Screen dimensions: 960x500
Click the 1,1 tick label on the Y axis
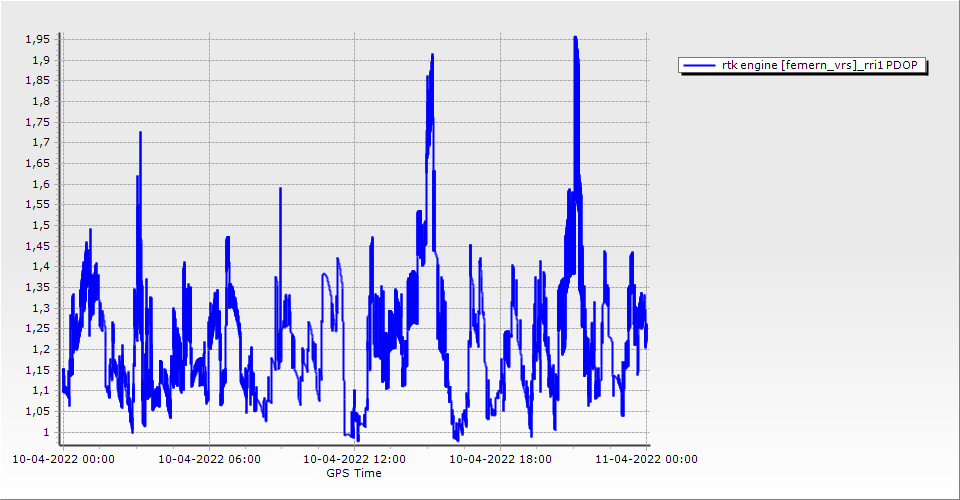tap(41, 391)
